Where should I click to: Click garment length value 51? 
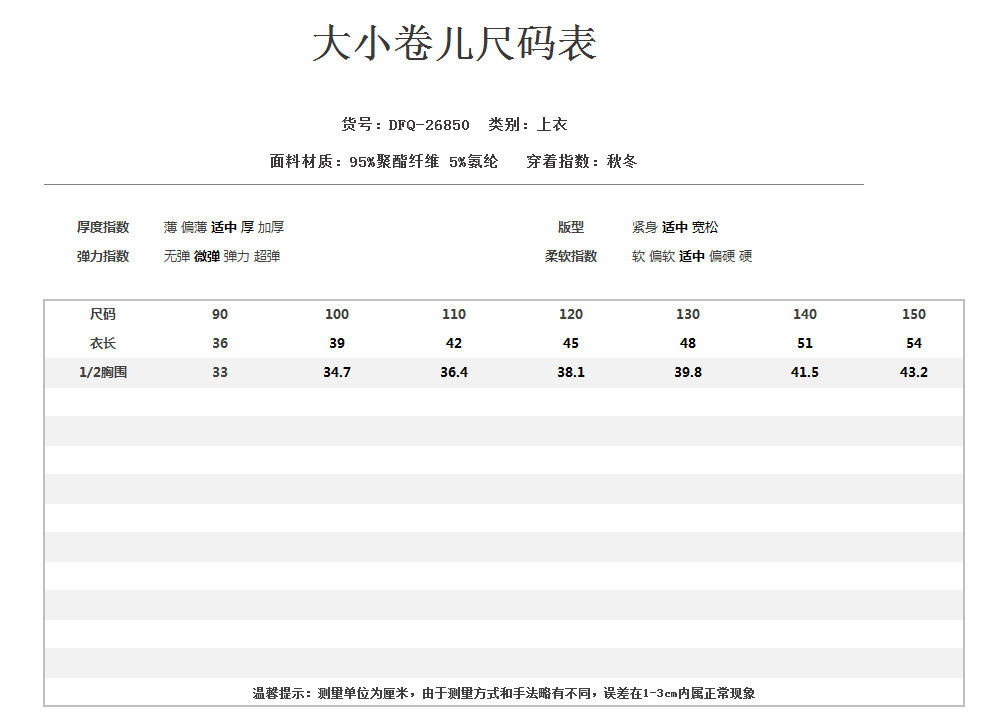point(805,343)
